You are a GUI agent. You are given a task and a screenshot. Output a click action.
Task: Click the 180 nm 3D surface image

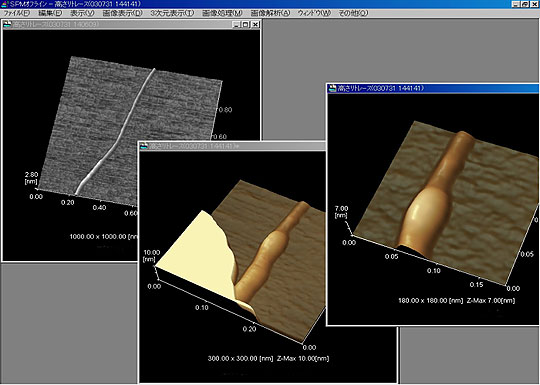click(x=444, y=203)
